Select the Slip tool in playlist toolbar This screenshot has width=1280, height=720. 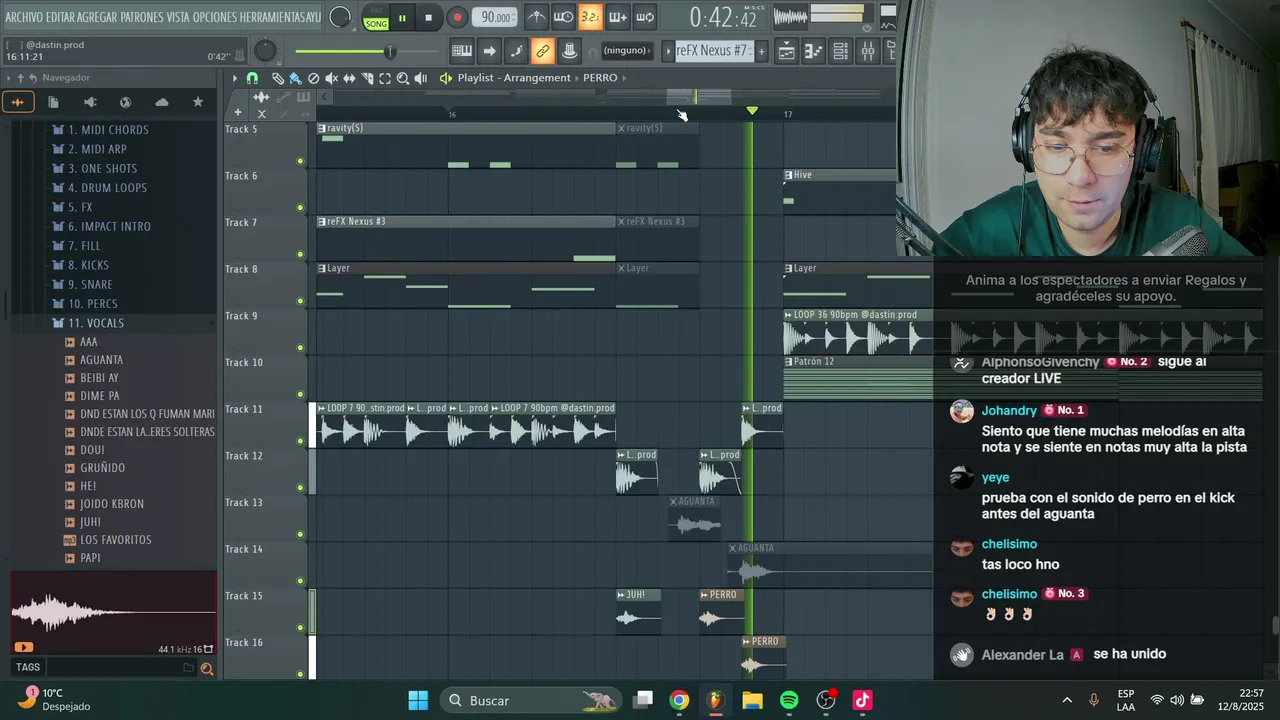(349, 78)
